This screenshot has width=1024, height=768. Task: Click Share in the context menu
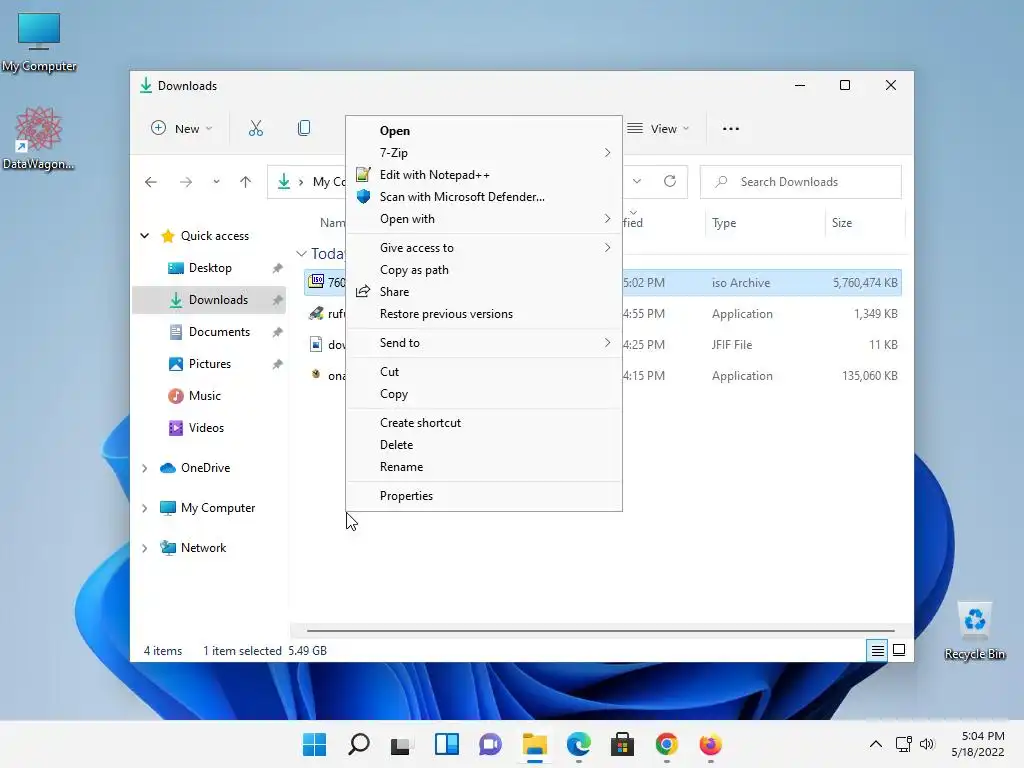[x=484, y=292]
